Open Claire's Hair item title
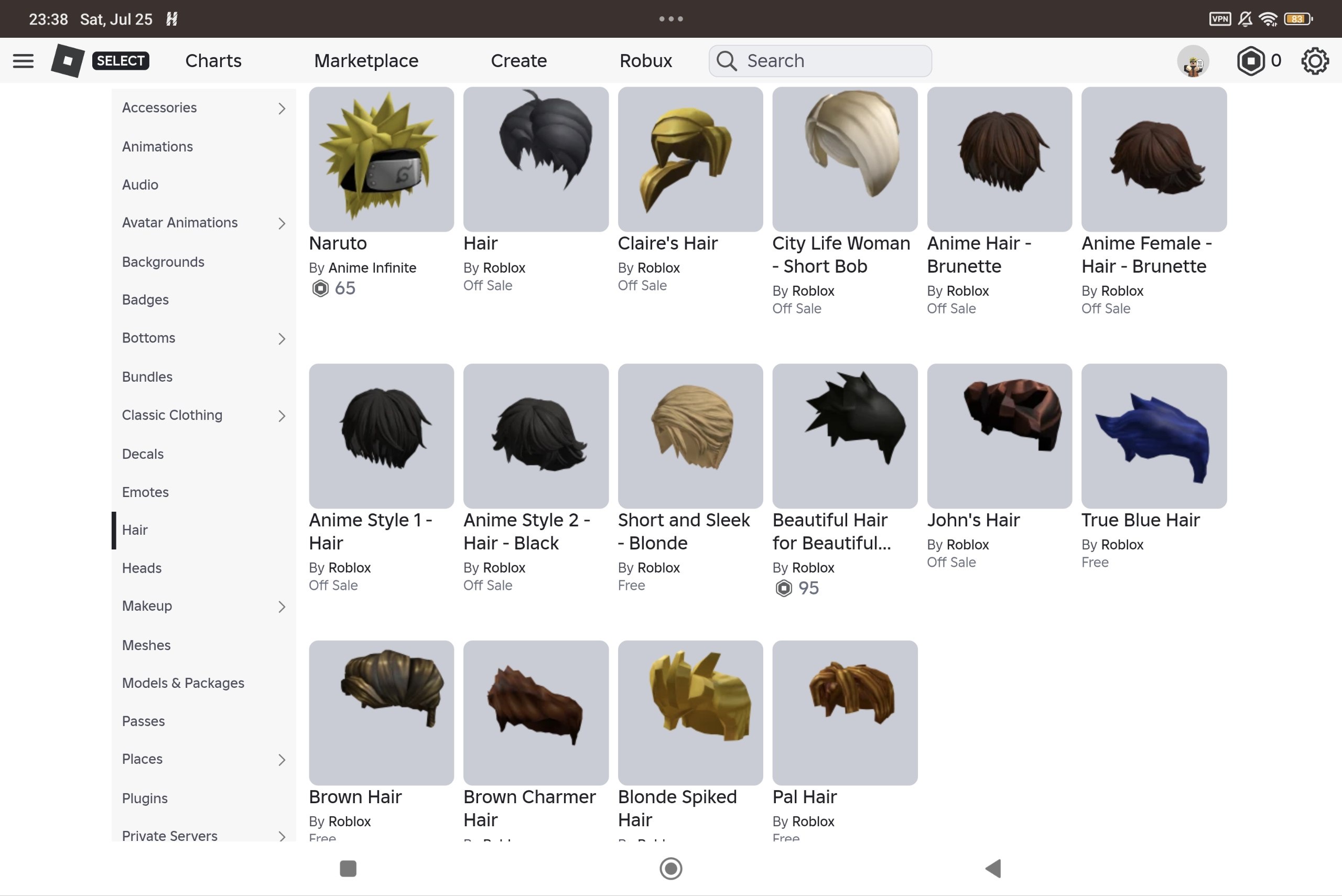Screen dimensions: 1342x896 (667, 243)
